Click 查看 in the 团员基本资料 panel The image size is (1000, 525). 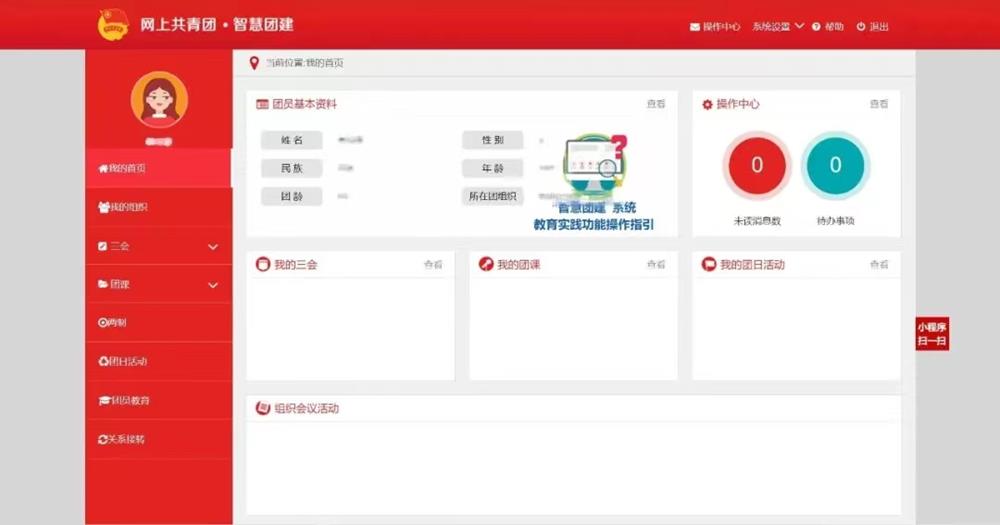pyautogui.click(x=655, y=104)
